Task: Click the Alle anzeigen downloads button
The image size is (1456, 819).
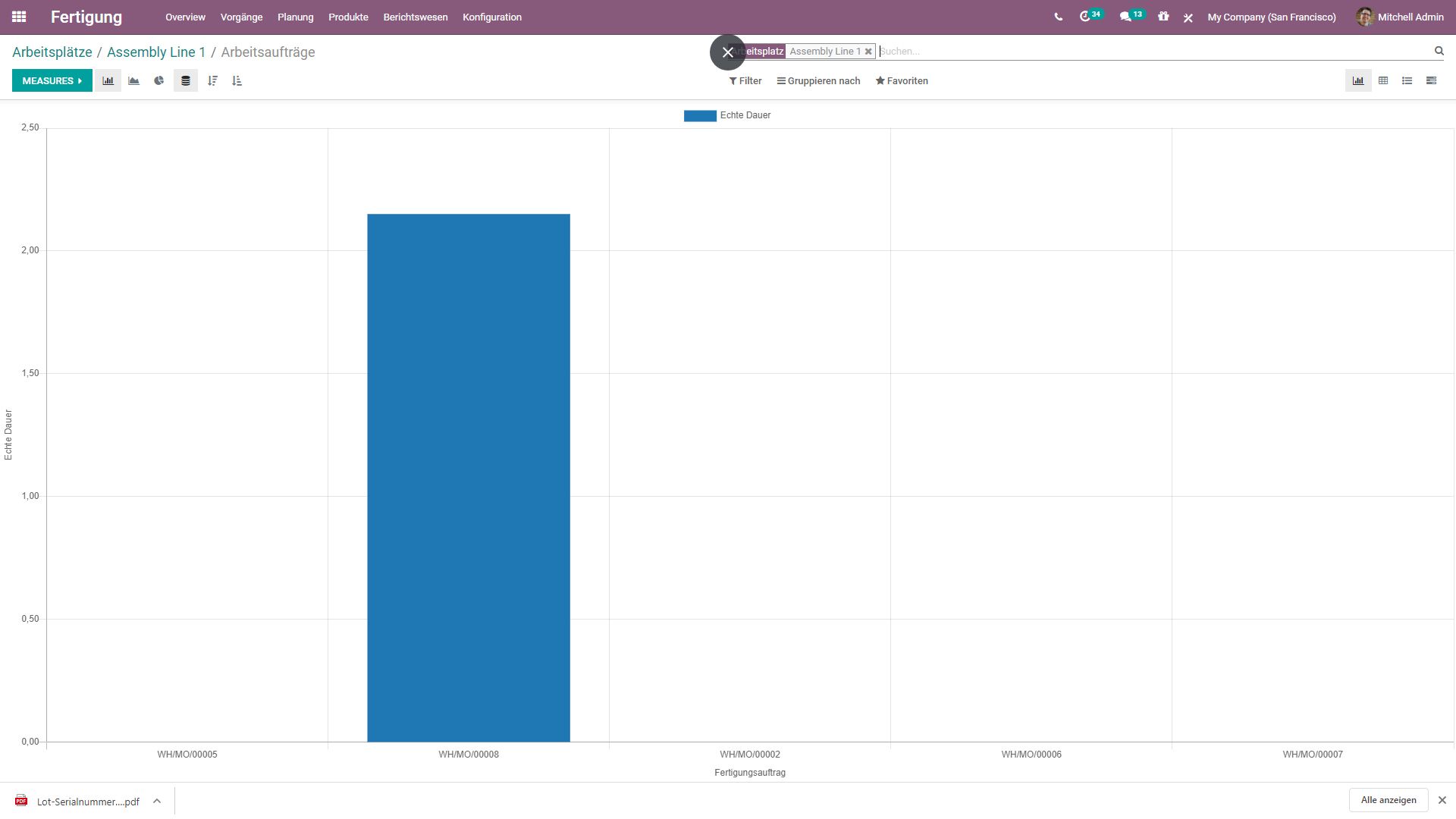Action: (1388, 800)
